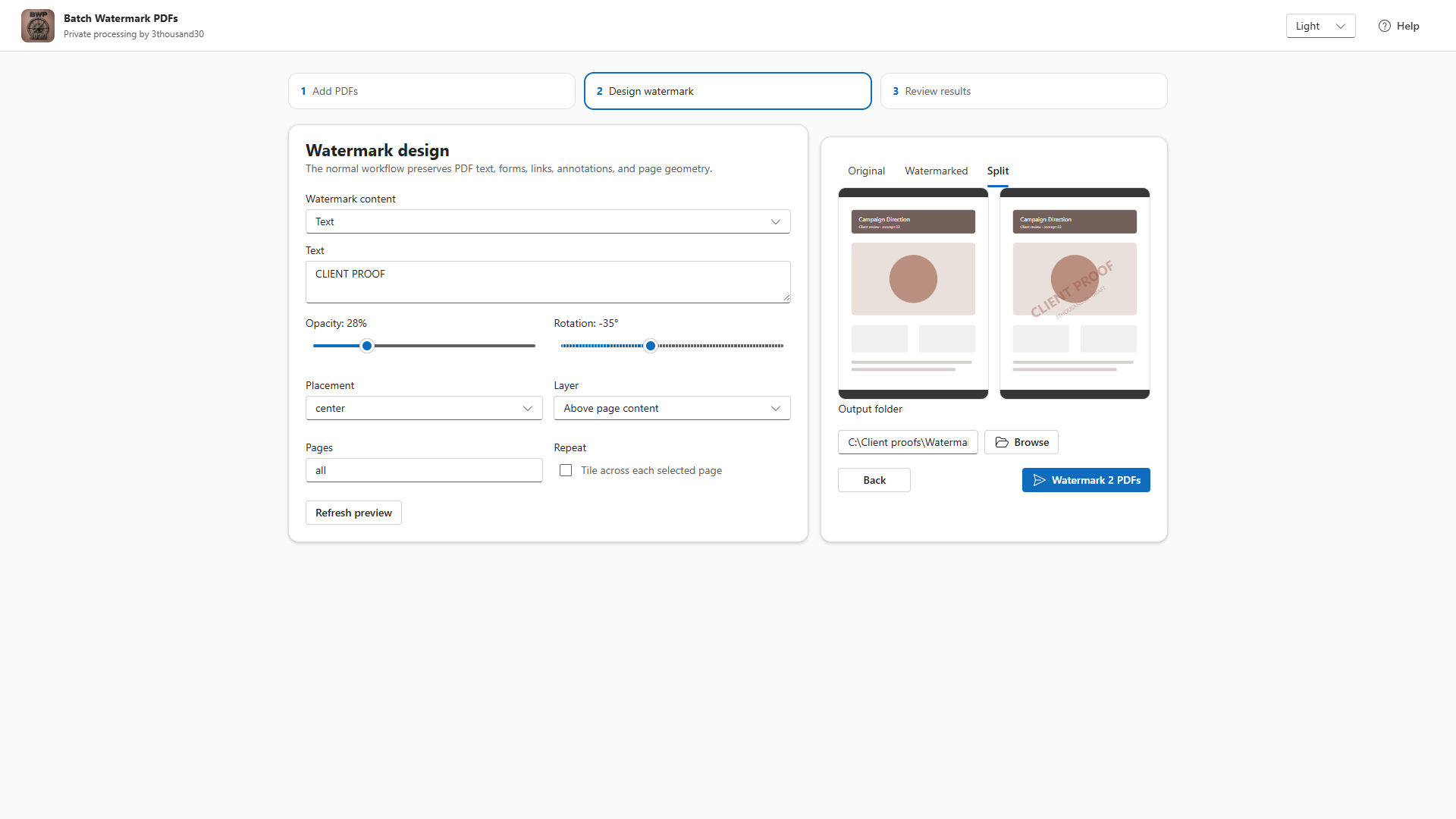The height and width of the screenshot is (819, 1456).
Task: Click the Watermark design heading
Action: pyautogui.click(x=378, y=150)
